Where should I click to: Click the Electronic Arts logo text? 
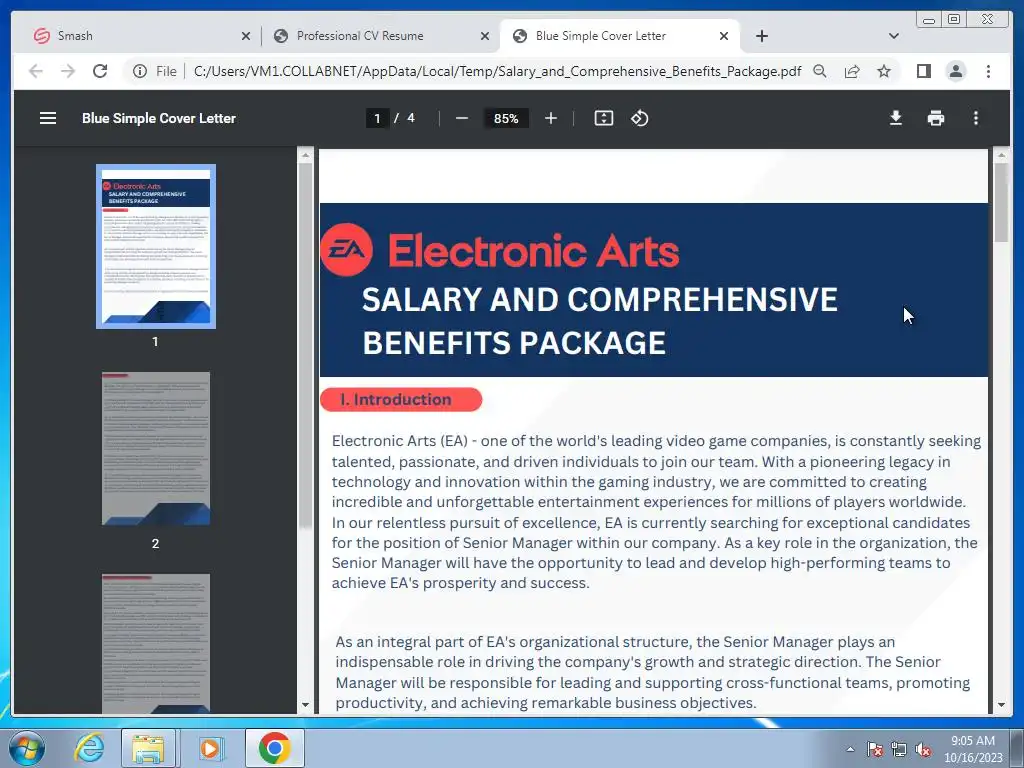[x=534, y=251]
